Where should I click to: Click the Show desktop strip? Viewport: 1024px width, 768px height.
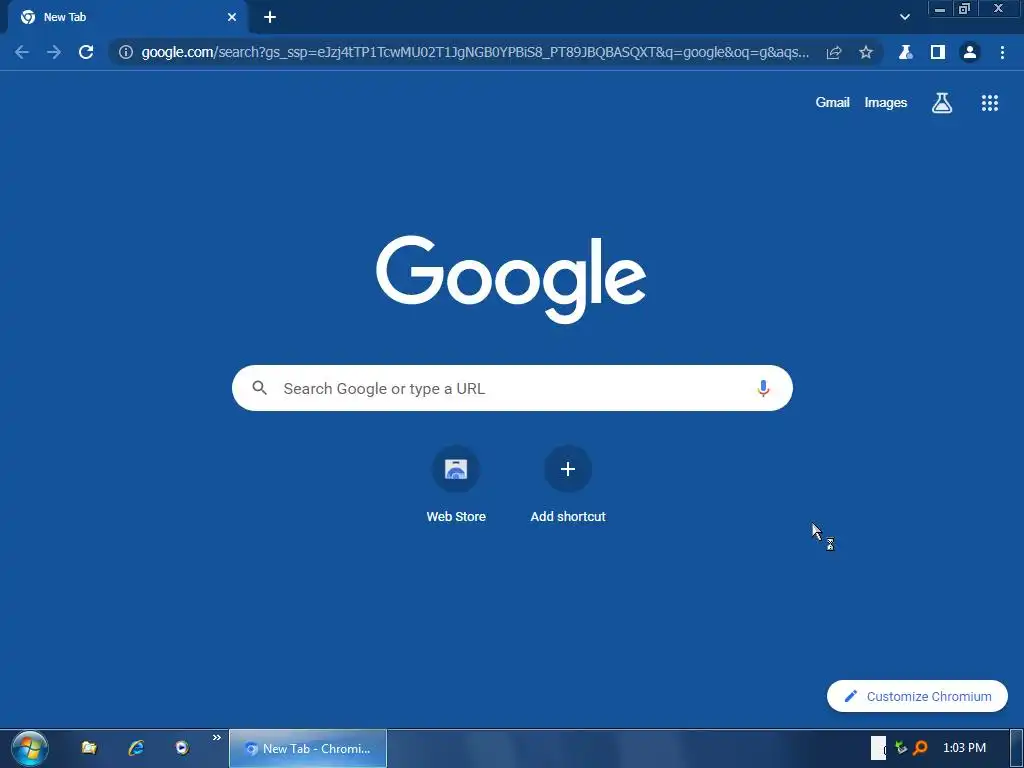point(1017,748)
